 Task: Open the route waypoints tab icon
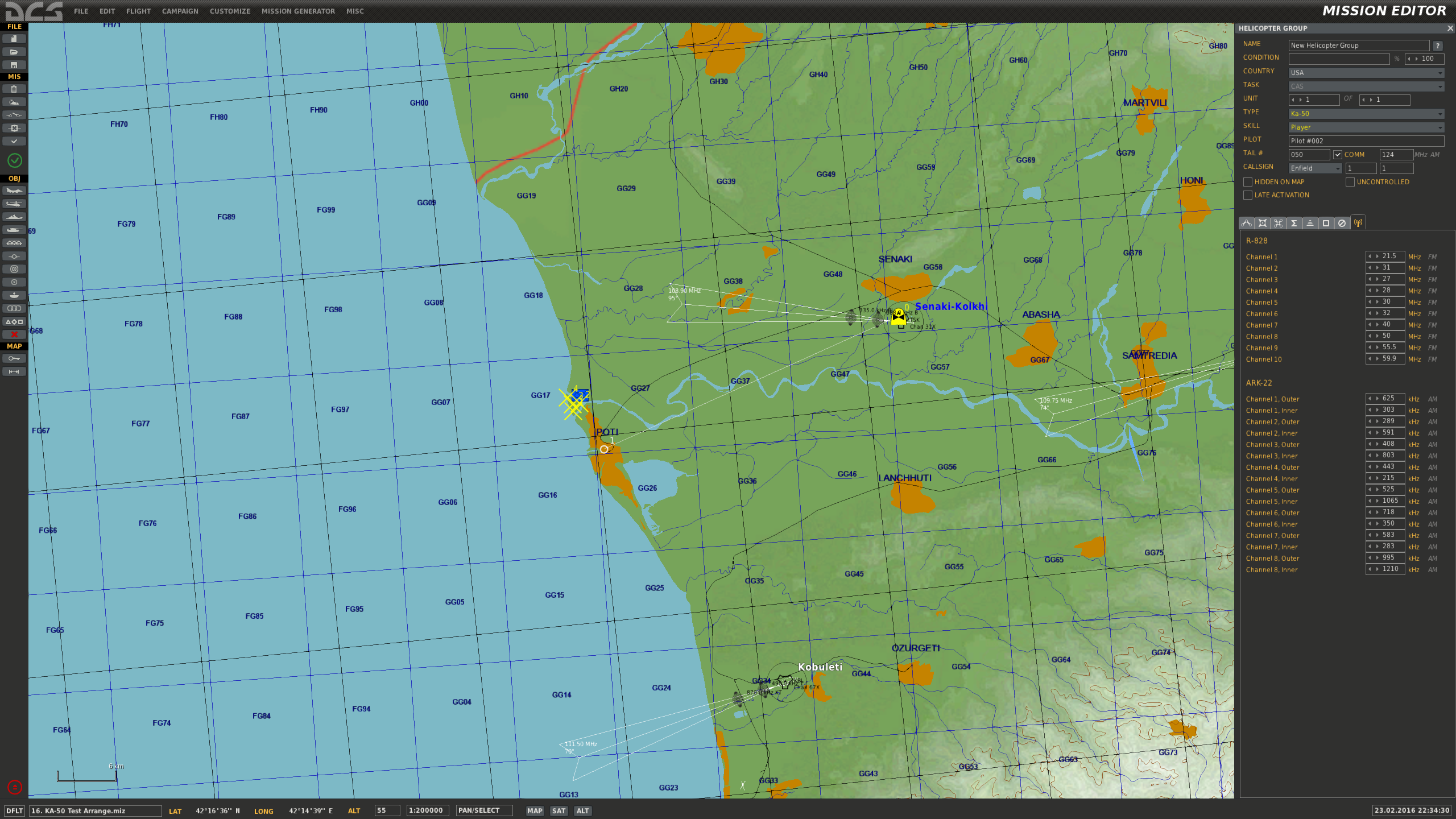click(x=1247, y=223)
